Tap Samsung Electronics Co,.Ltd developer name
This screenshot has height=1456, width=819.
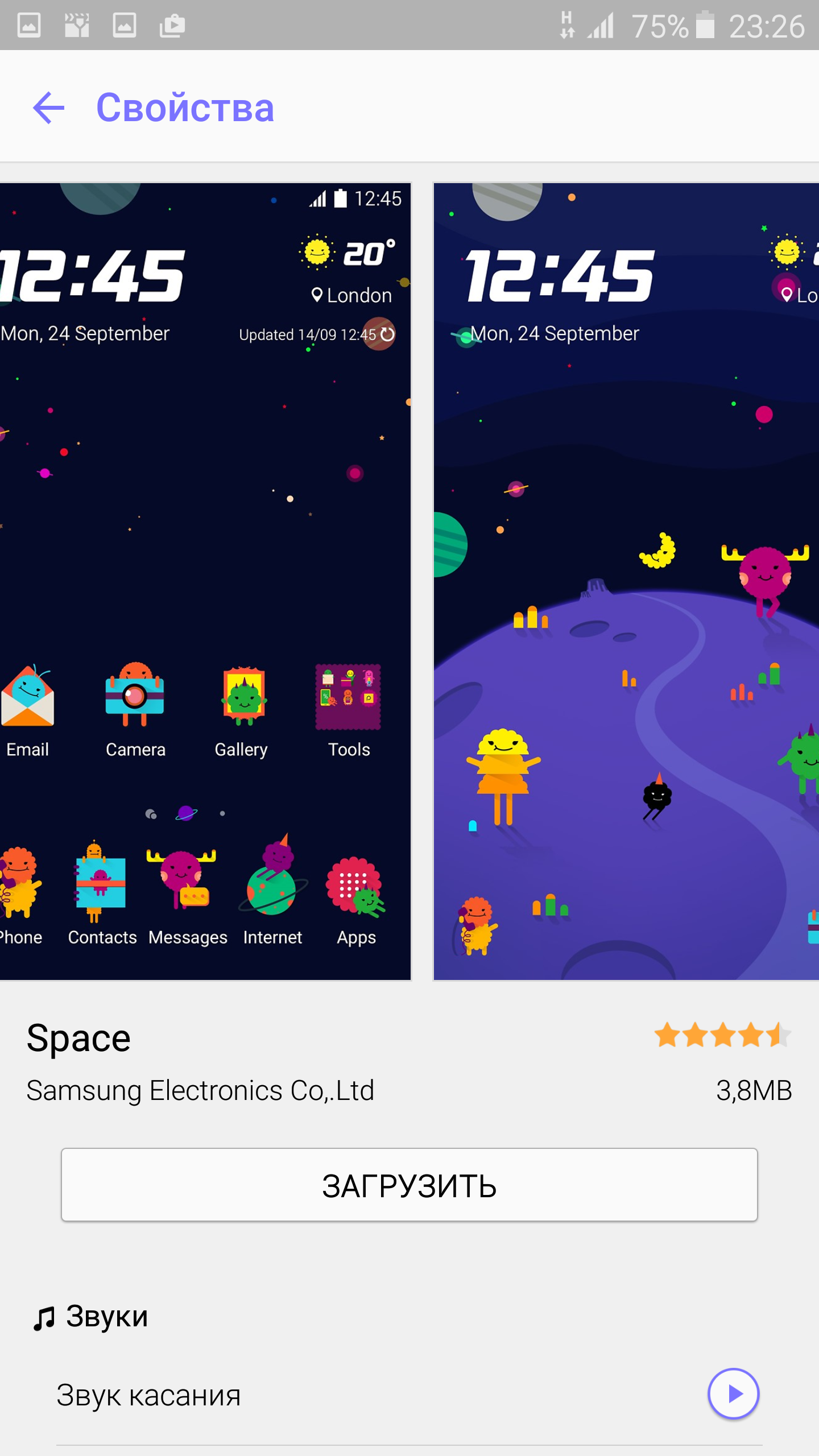coord(200,1090)
